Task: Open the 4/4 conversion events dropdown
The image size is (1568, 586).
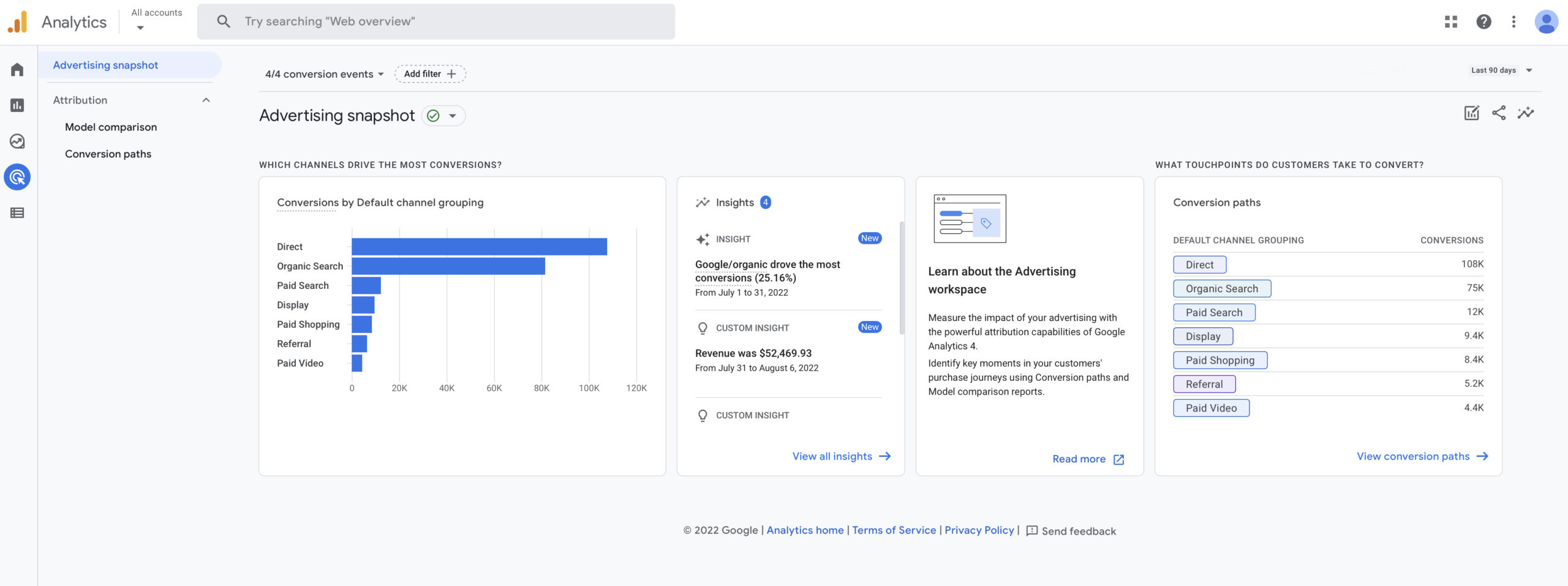Action: coord(323,73)
